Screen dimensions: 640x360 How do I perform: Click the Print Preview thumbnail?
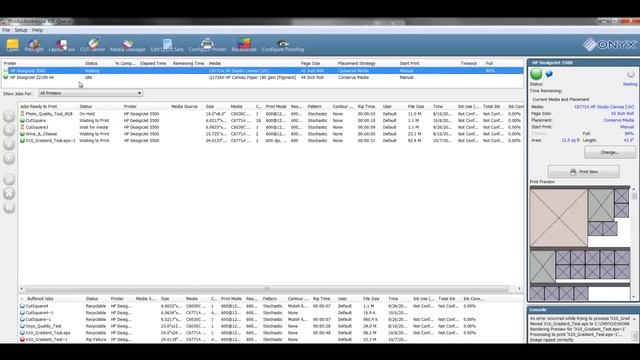click(x=580, y=243)
